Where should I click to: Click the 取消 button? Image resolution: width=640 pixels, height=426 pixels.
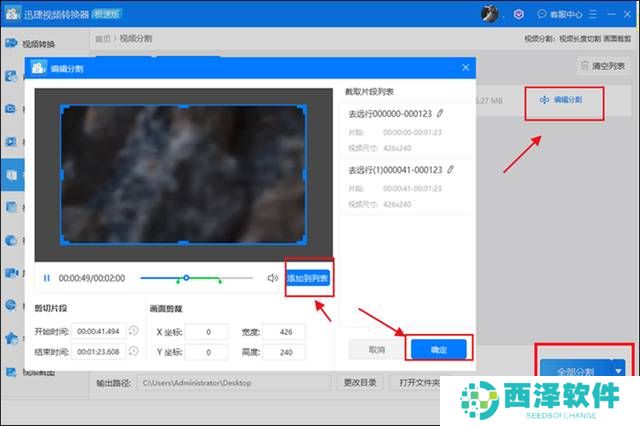[376, 349]
